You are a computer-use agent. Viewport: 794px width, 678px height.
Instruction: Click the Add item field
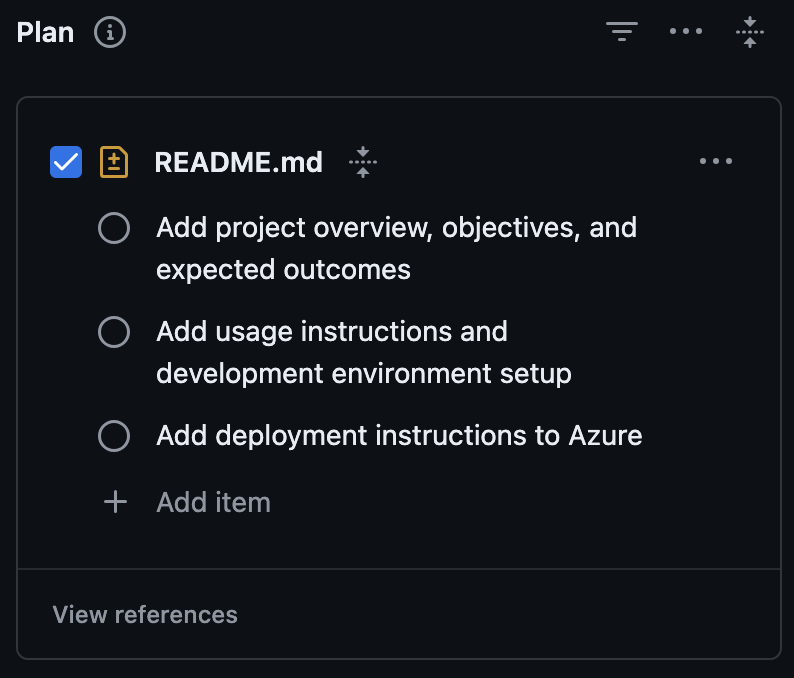(x=213, y=502)
